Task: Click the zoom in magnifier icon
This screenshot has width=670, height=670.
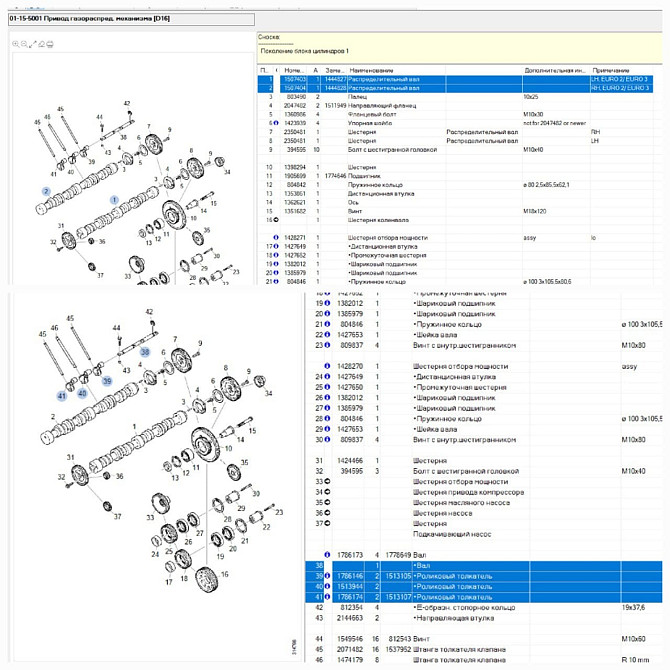Action: [x=16, y=44]
